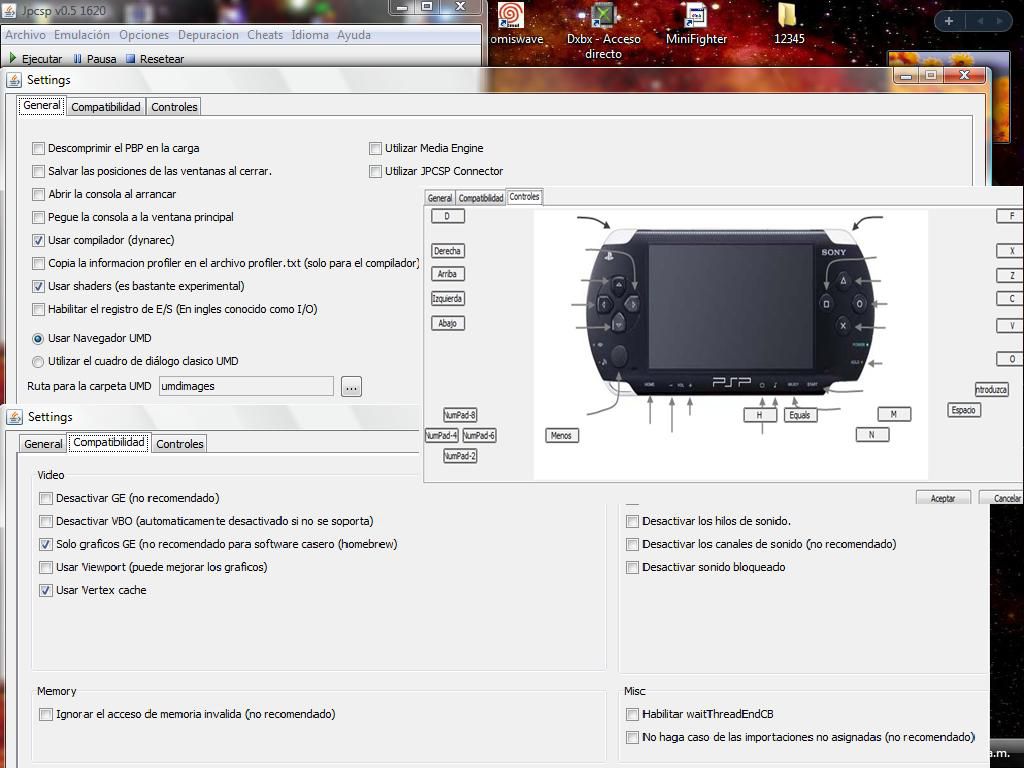
Task: Click the Aceptar button
Action: 943,498
